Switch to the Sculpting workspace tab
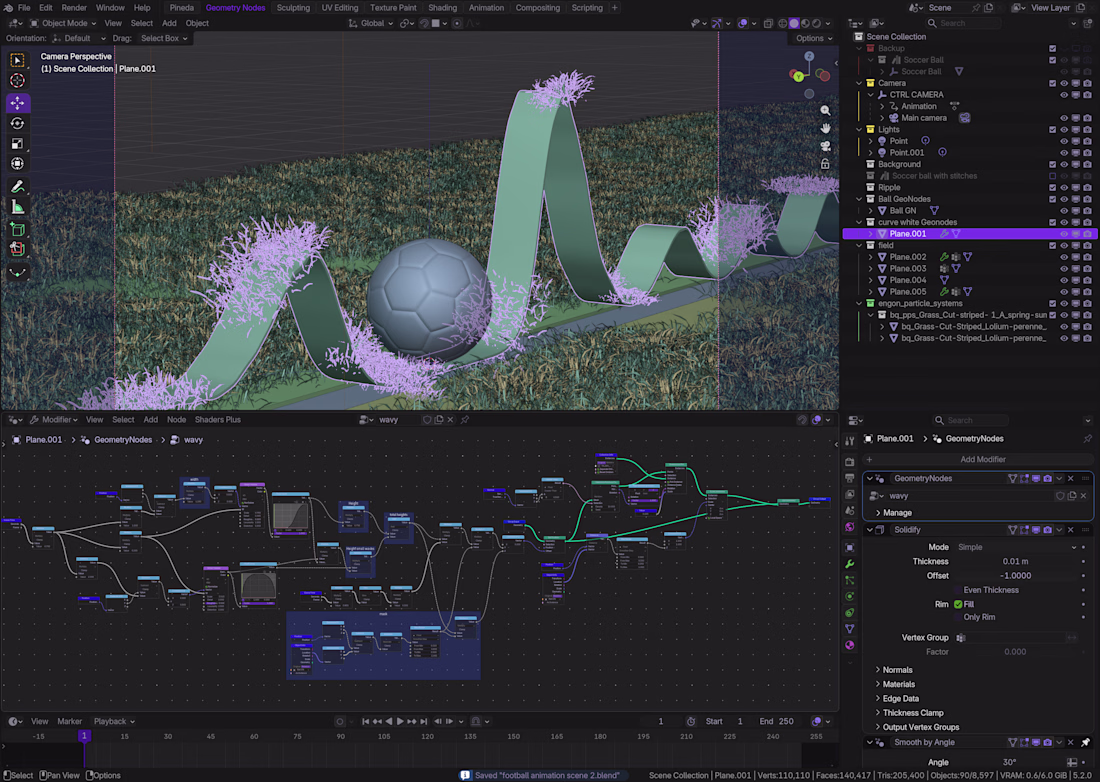This screenshot has width=1100, height=782. [x=293, y=8]
